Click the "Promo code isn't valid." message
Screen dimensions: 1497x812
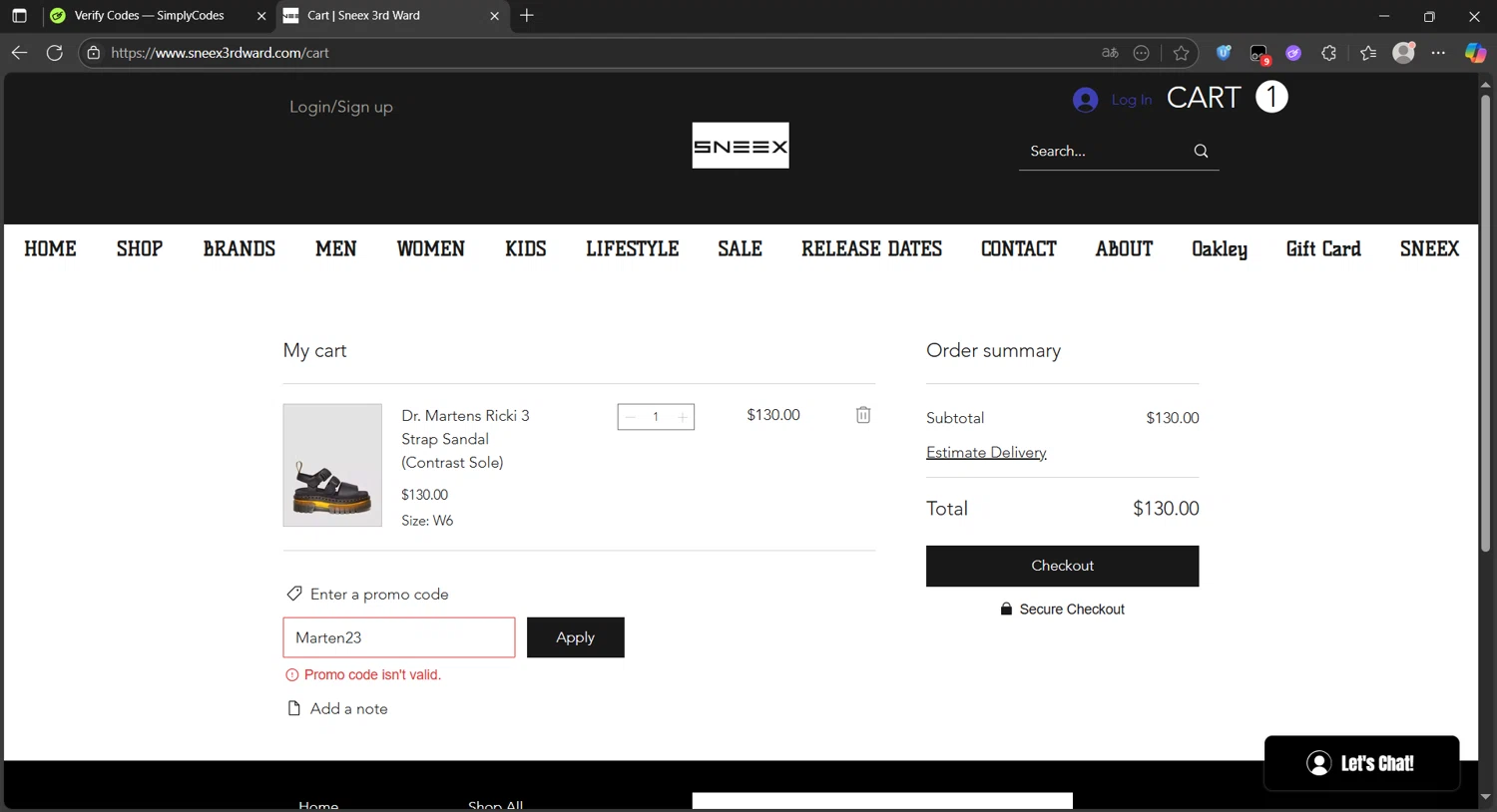pyautogui.click(x=372, y=675)
